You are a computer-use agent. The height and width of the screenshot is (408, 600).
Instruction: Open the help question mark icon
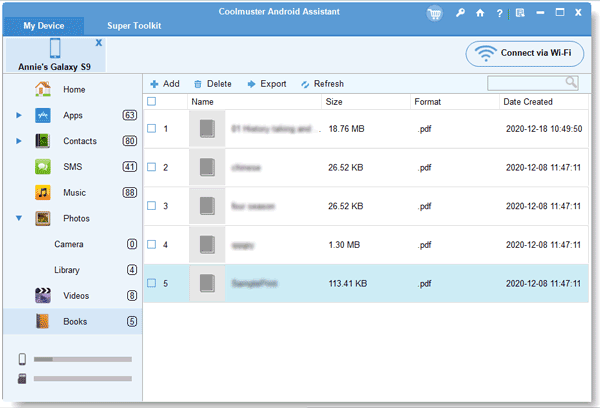pyautogui.click(x=499, y=13)
